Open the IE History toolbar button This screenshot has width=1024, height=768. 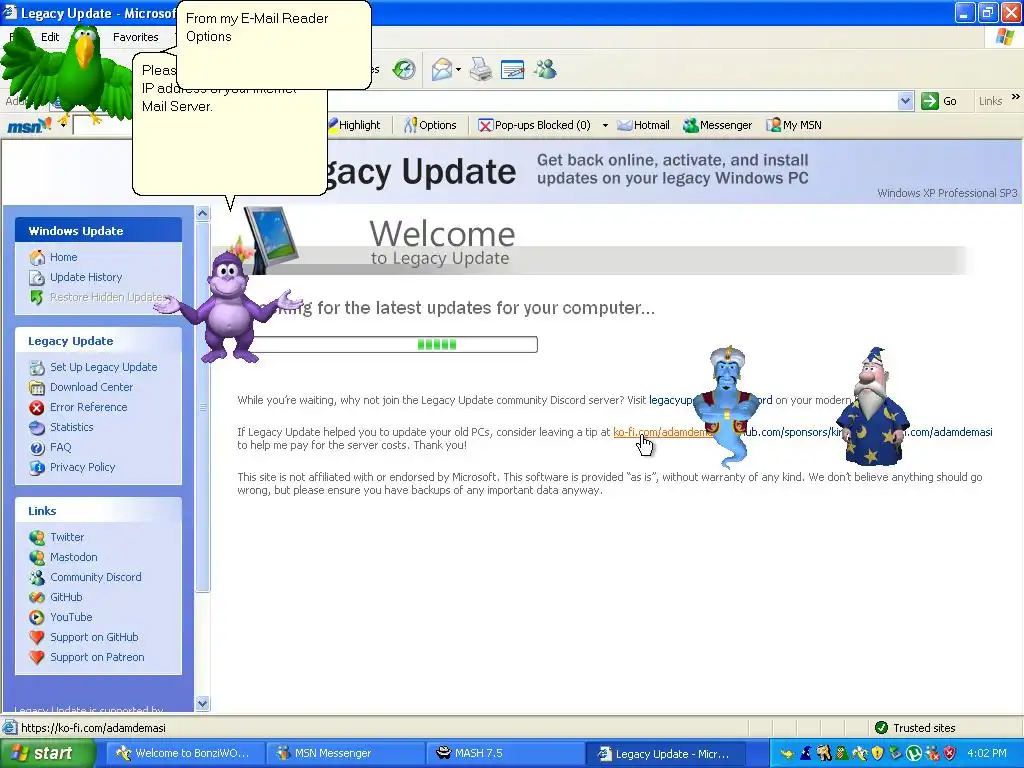tap(404, 69)
